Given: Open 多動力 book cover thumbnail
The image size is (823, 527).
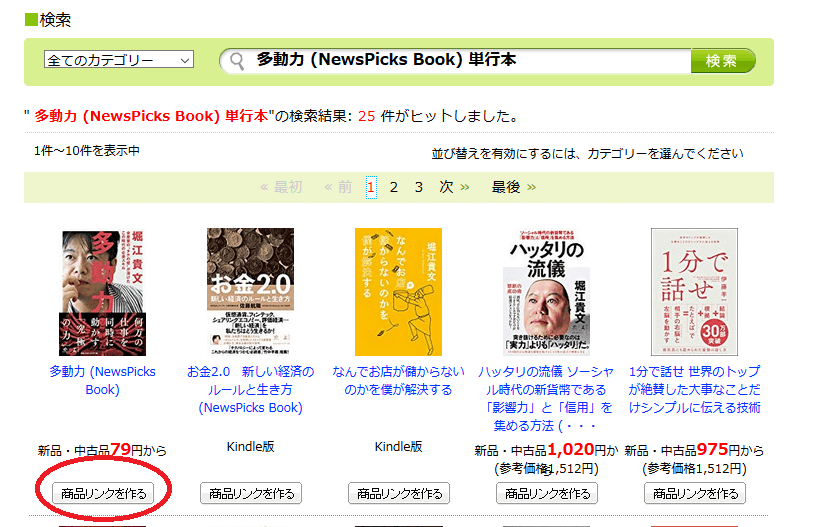Looking at the screenshot, I should [x=102, y=292].
